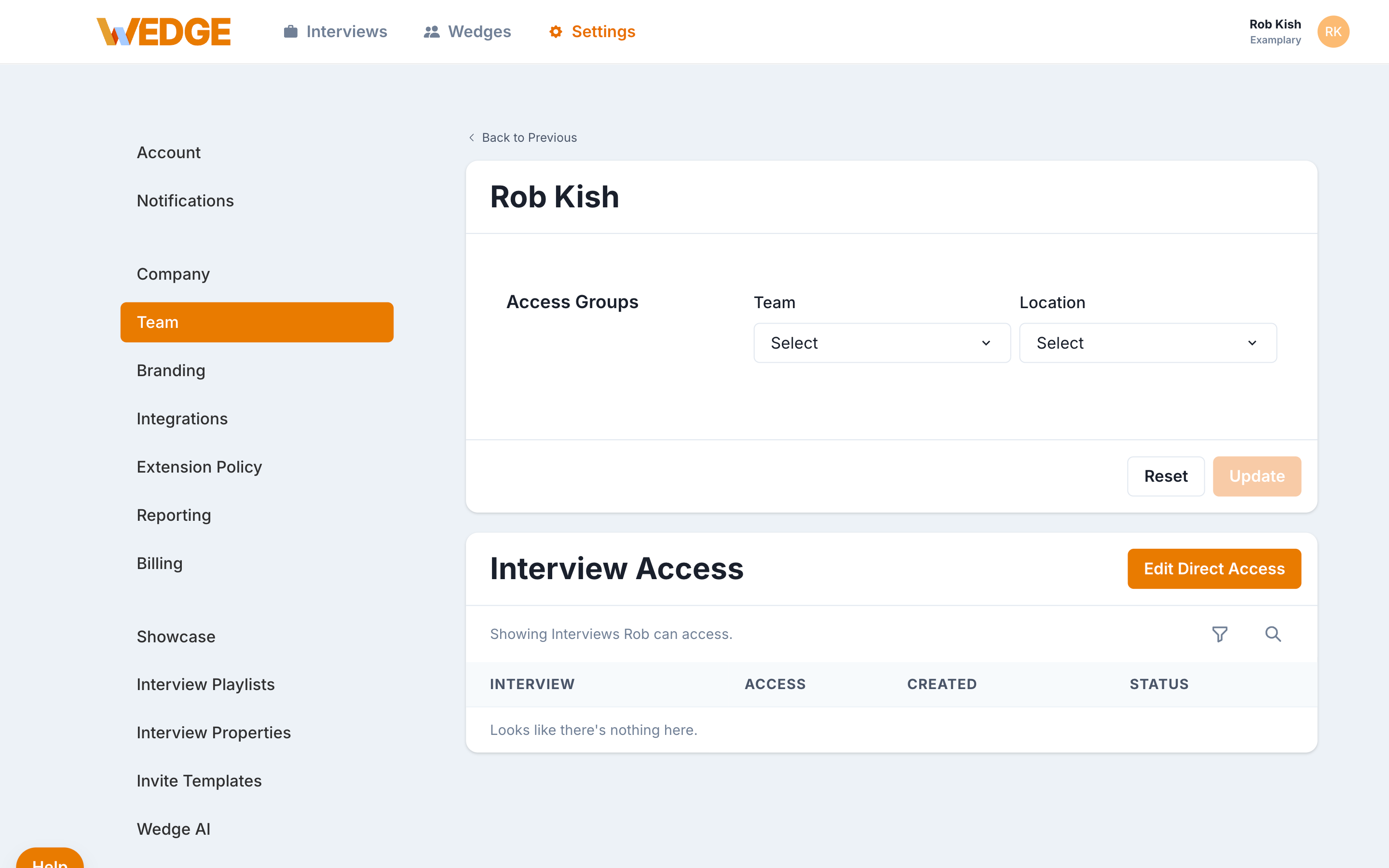1389x868 pixels.
Task: Click the back chevron beside Back to Previous
Action: (x=472, y=138)
